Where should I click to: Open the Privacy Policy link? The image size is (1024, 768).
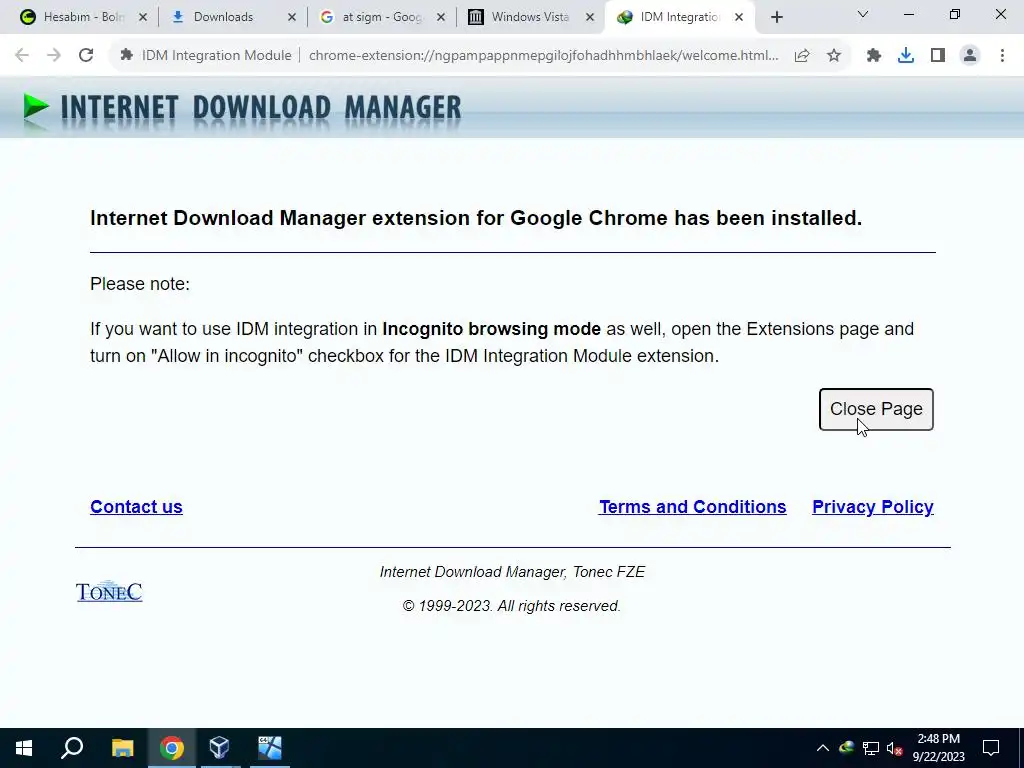[872, 507]
